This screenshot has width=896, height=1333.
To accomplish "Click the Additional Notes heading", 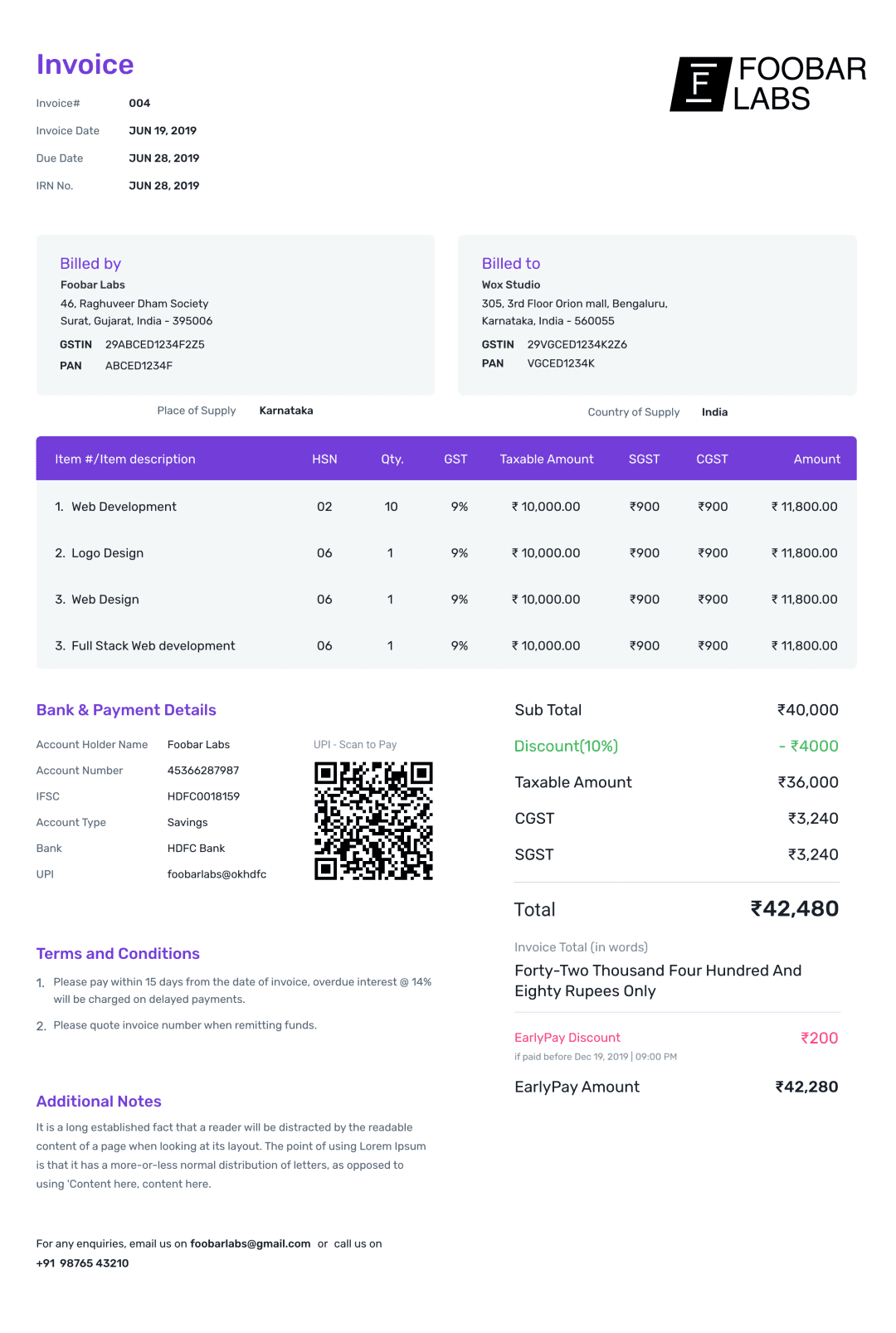I will pyautogui.click(x=99, y=1102).
